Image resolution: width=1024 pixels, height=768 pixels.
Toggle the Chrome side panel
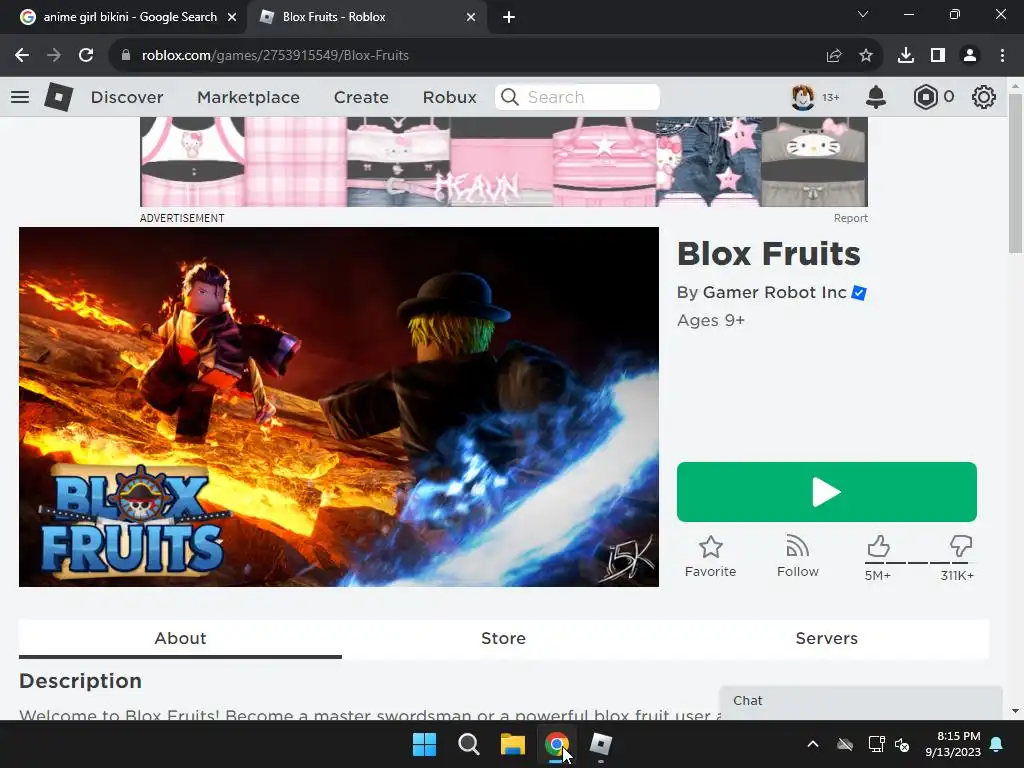[x=938, y=56]
